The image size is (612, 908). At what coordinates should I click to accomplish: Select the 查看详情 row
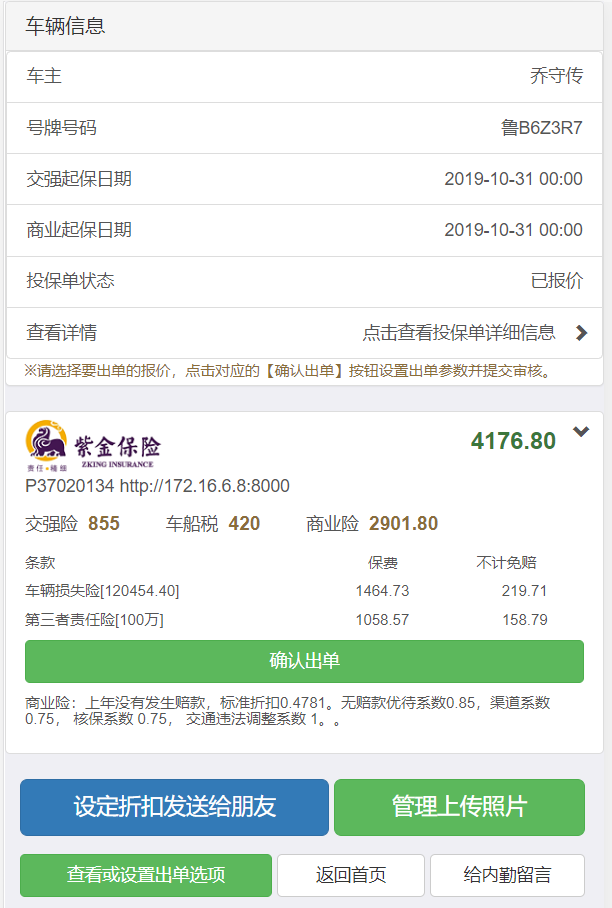pos(305,333)
